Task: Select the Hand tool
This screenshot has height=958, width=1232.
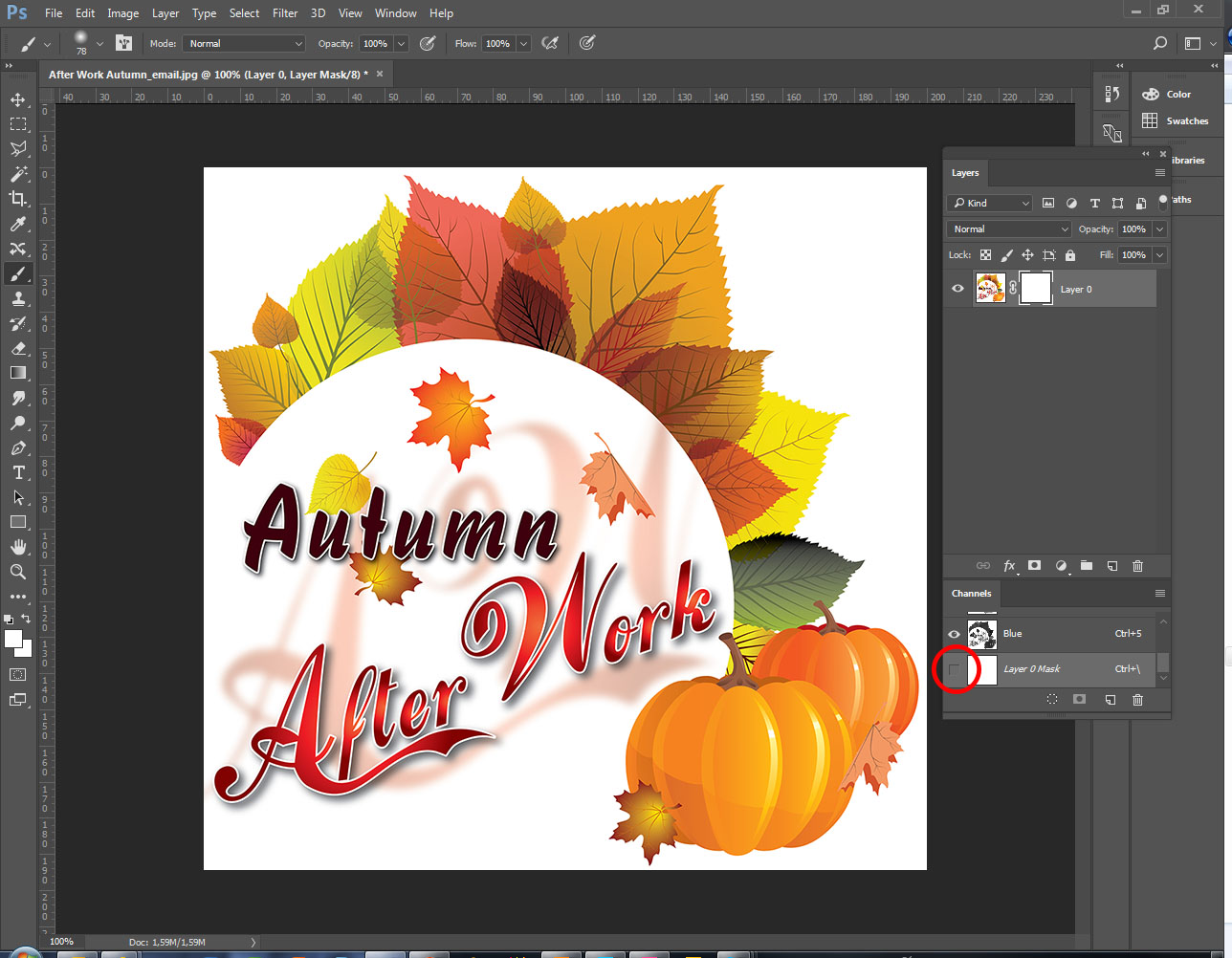Action: tap(18, 547)
